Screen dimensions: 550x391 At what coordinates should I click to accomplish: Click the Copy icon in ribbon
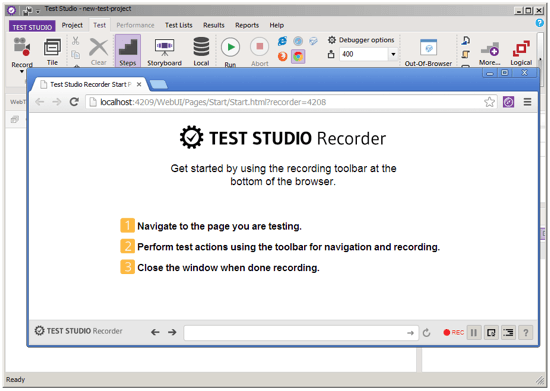click(x=75, y=54)
